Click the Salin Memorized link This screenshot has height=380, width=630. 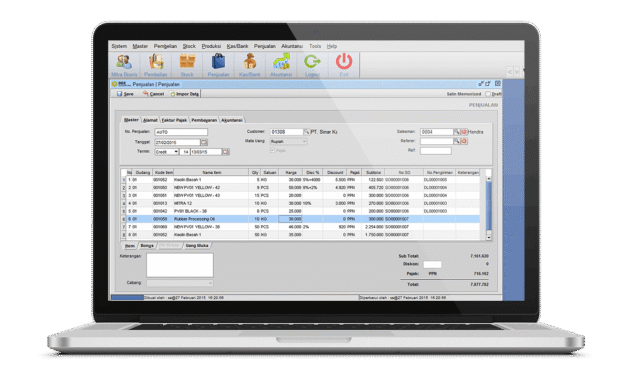[464, 94]
